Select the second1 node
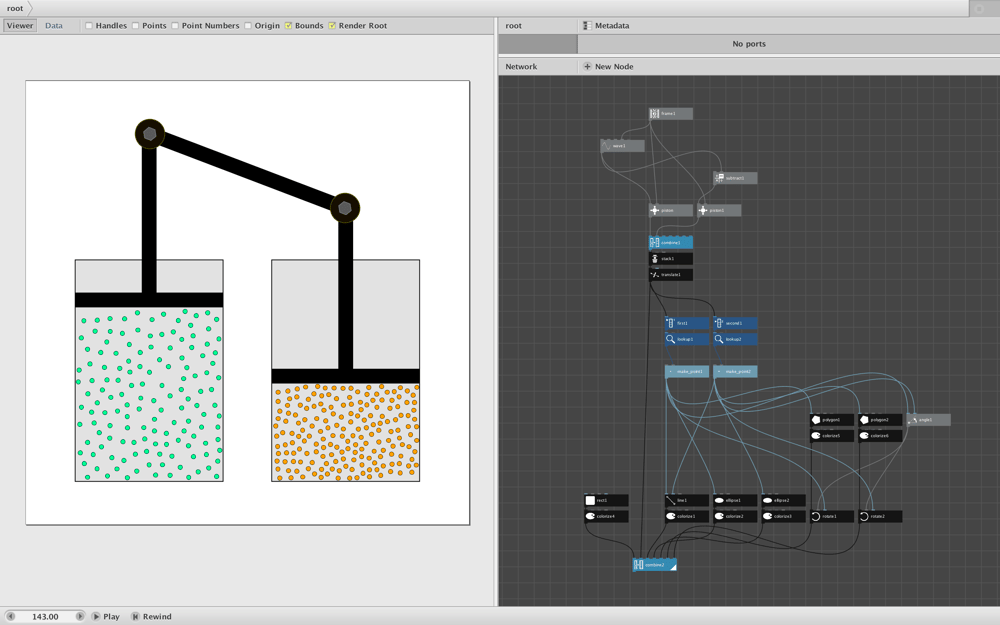 coord(735,323)
